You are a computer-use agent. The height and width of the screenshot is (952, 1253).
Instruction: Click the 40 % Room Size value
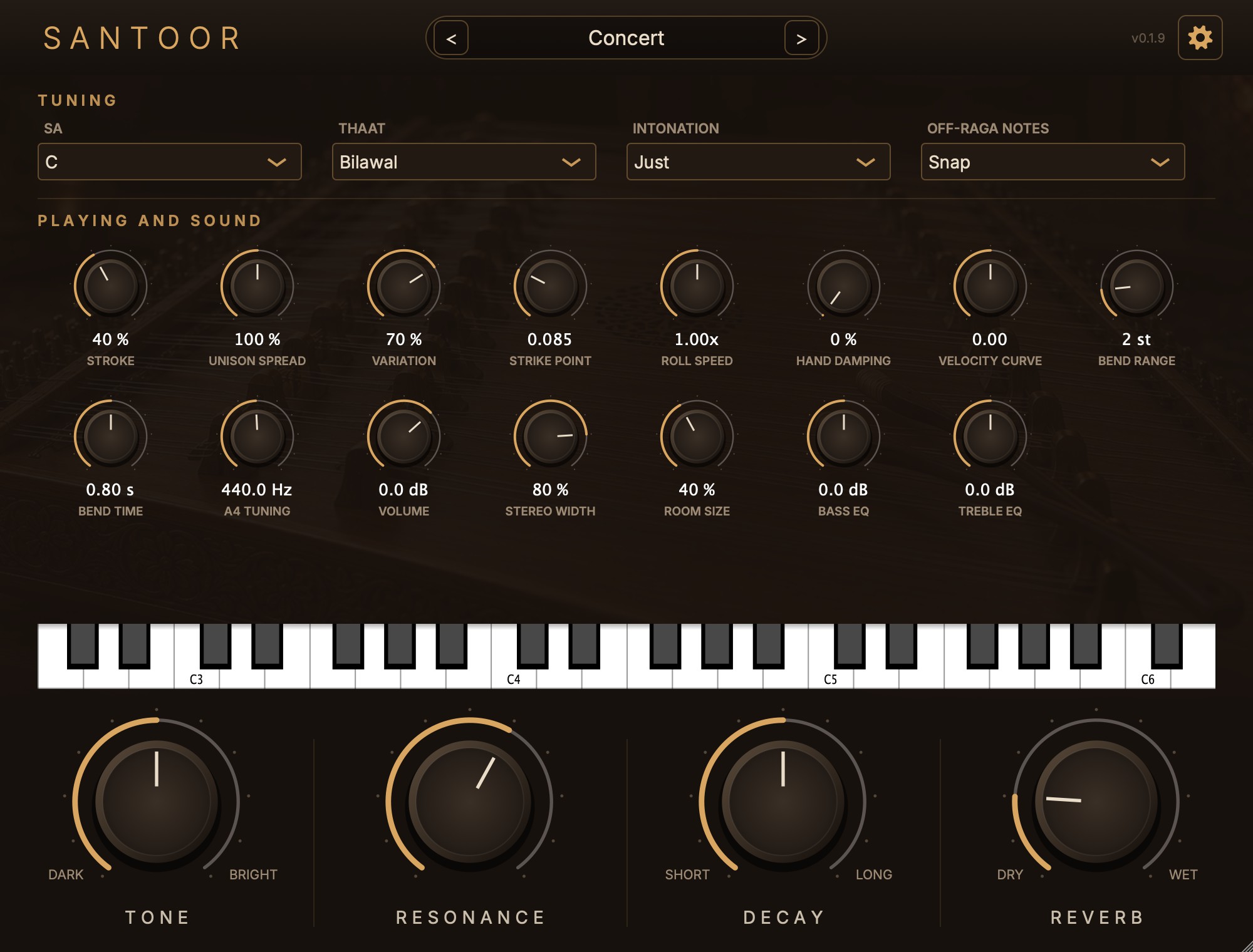[x=697, y=490]
